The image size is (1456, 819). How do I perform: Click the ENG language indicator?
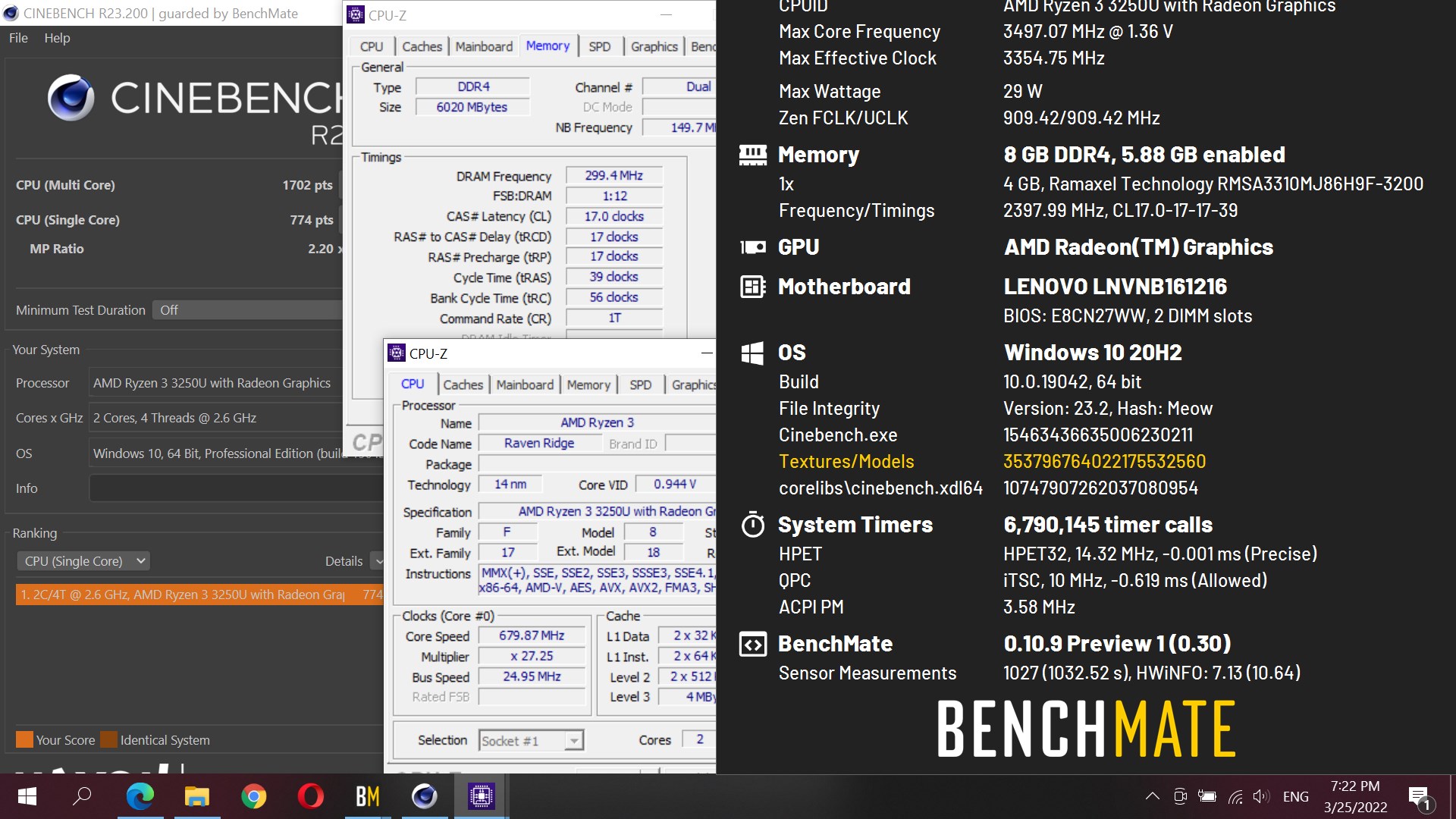pos(1295,796)
